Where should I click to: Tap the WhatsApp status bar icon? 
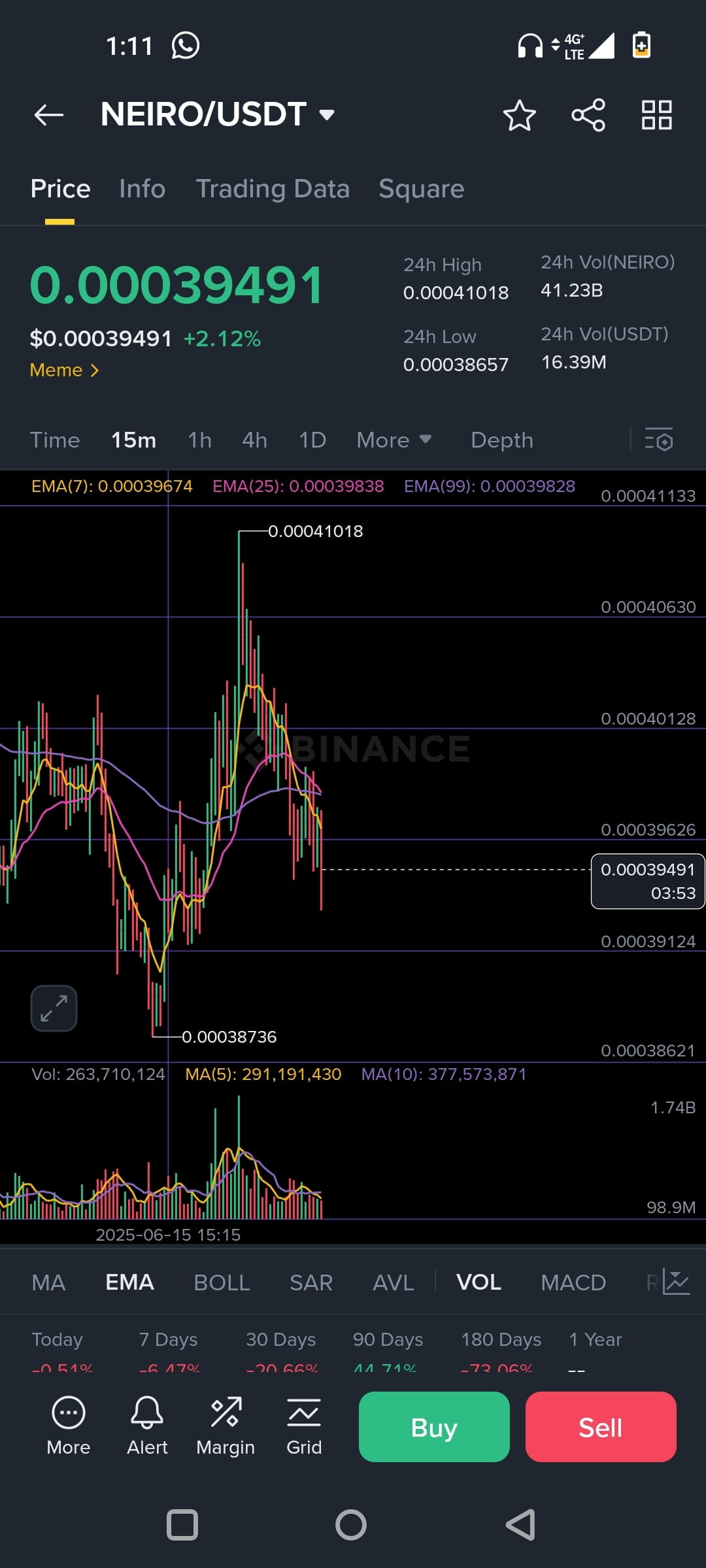186,46
